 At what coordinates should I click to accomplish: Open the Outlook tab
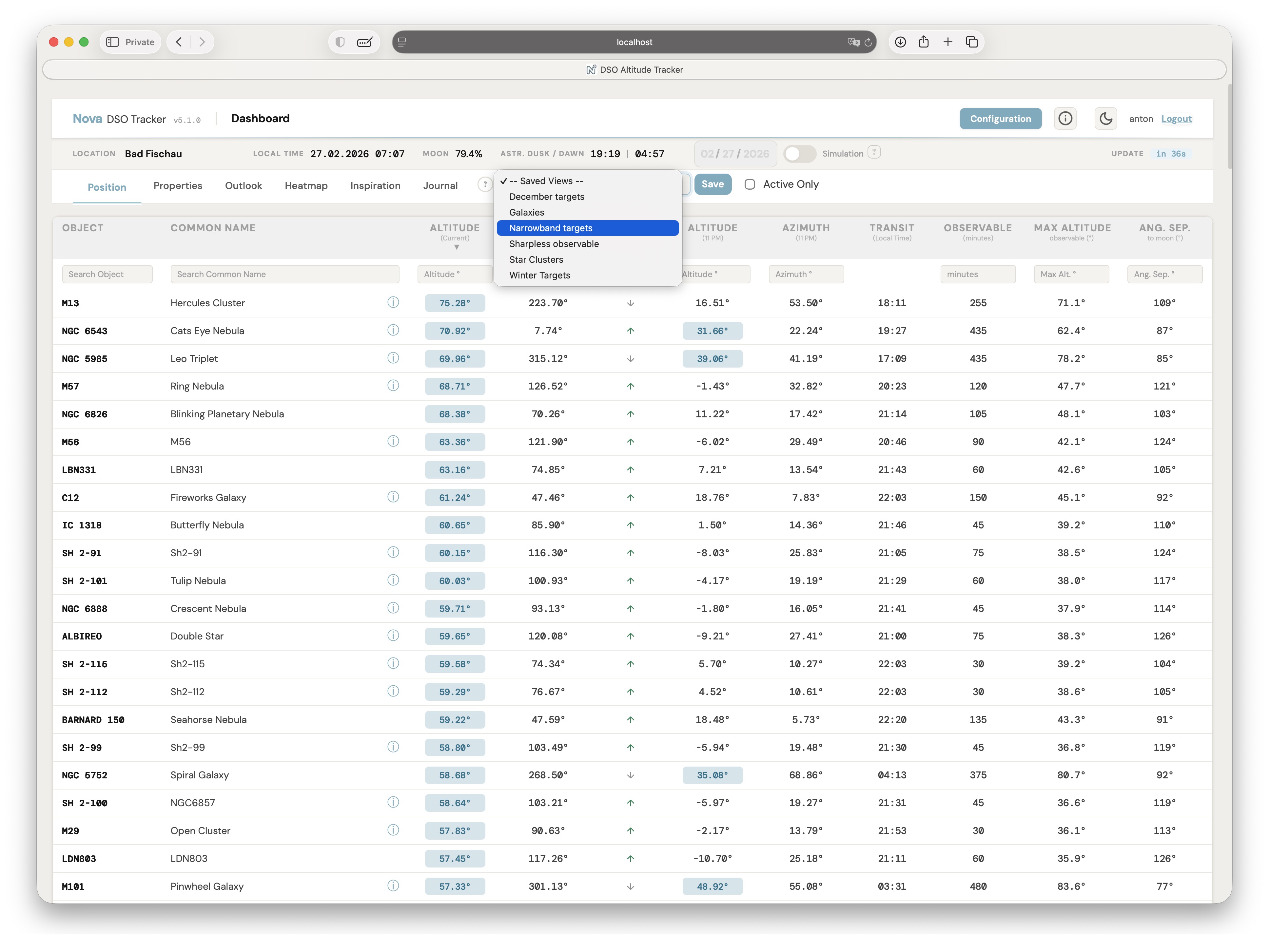point(243,186)
